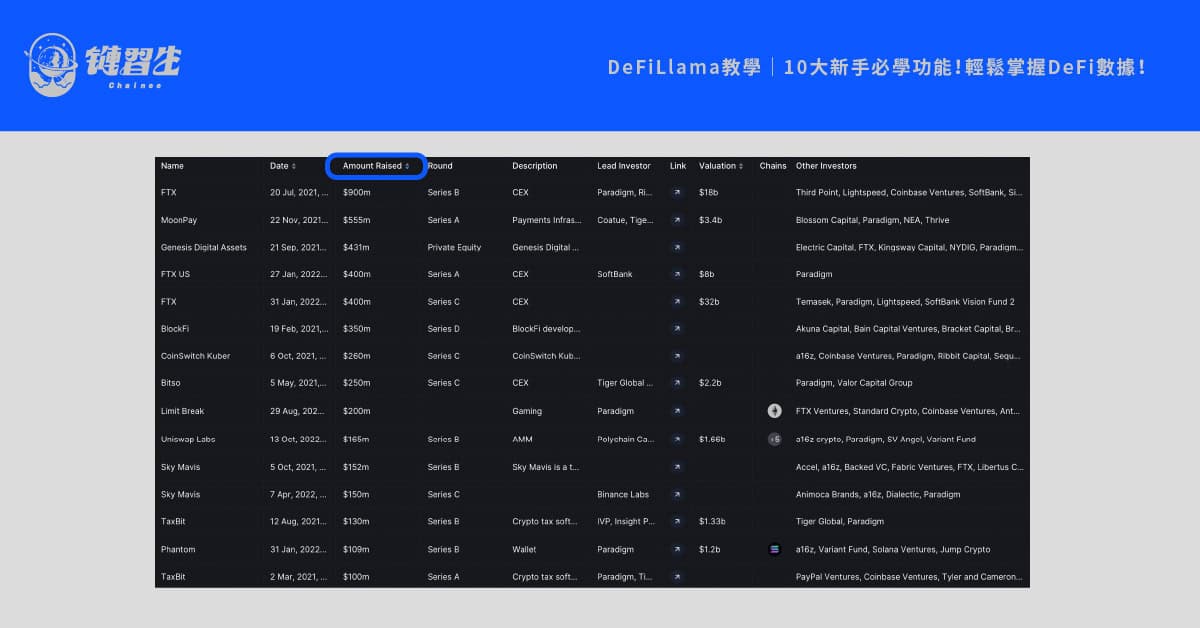Screen dimensions: 1200x628
Task: Open the link arrow in Phantom row
Action: click(x=677, y=549)
